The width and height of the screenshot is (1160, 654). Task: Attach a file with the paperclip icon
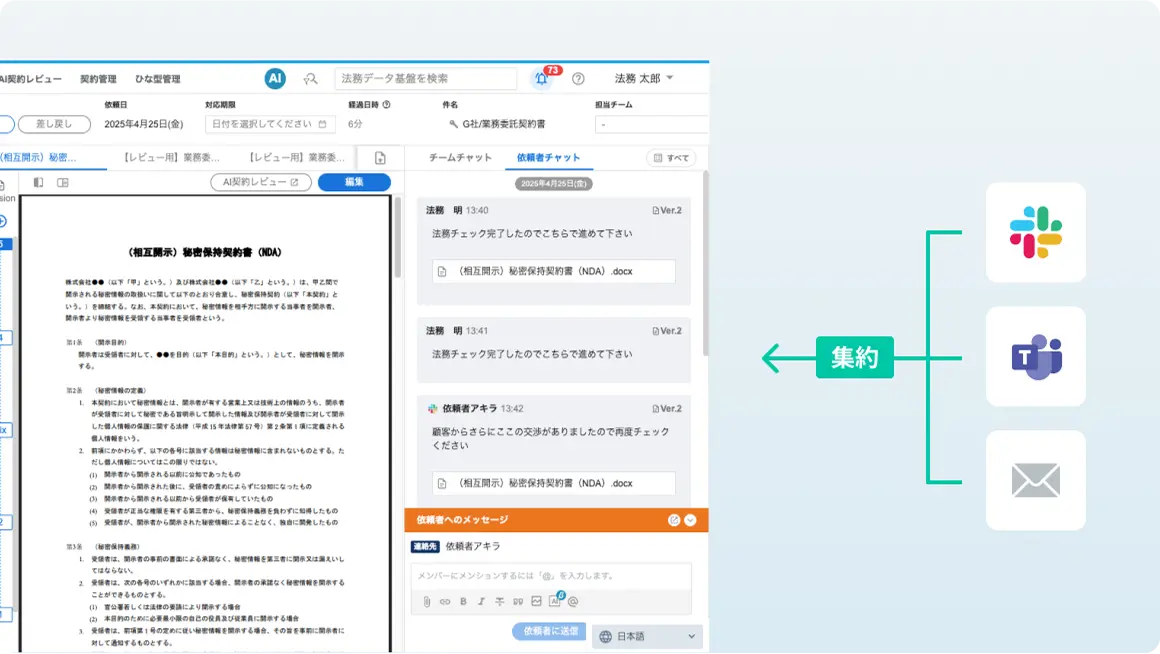coord(427,601)
